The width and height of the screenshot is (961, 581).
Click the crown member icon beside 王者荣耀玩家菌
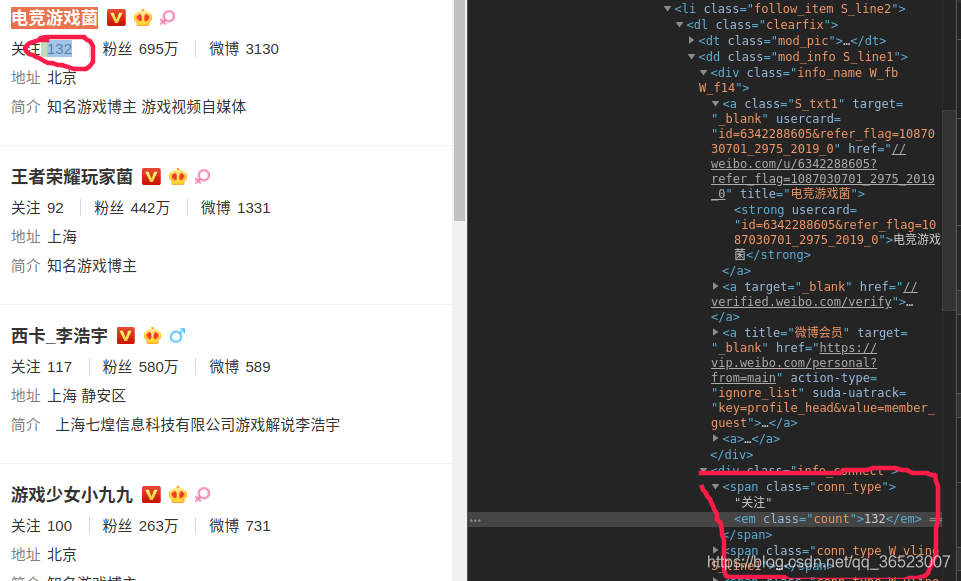[178, 177]
